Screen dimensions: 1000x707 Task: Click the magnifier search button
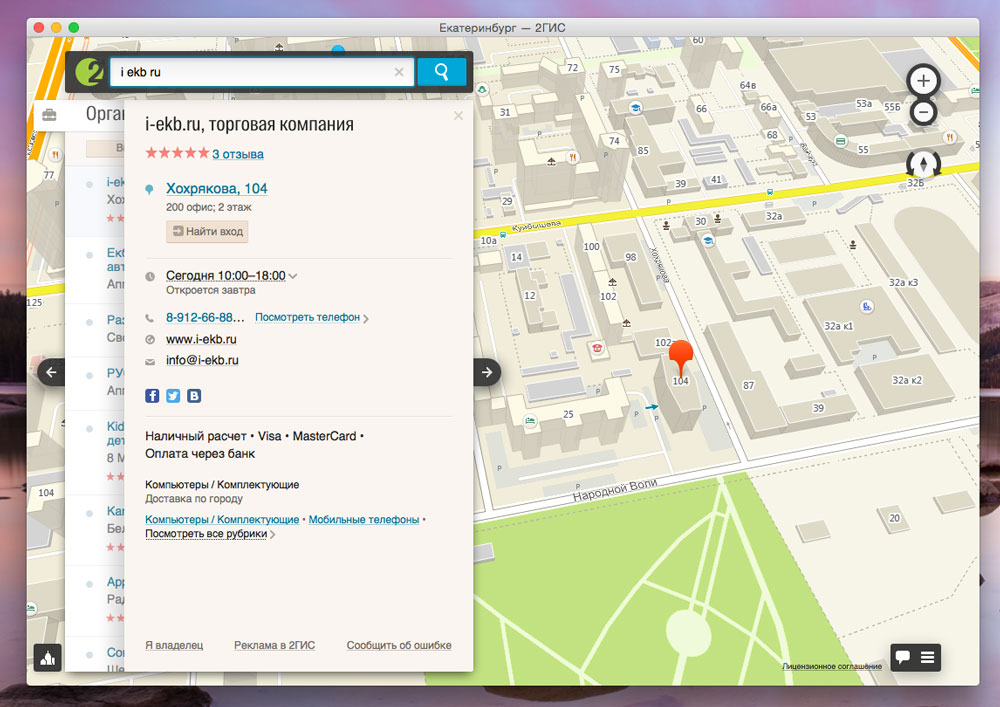442,72
